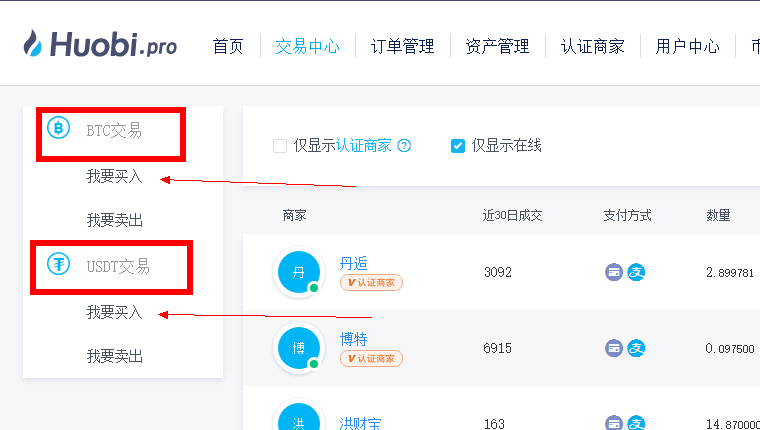Image resolution: width=760 pixels, height=430 pixels.
Task: Click the 认证商家 badge under 博特
Action: pyautogui.click(x=371, y=358)
